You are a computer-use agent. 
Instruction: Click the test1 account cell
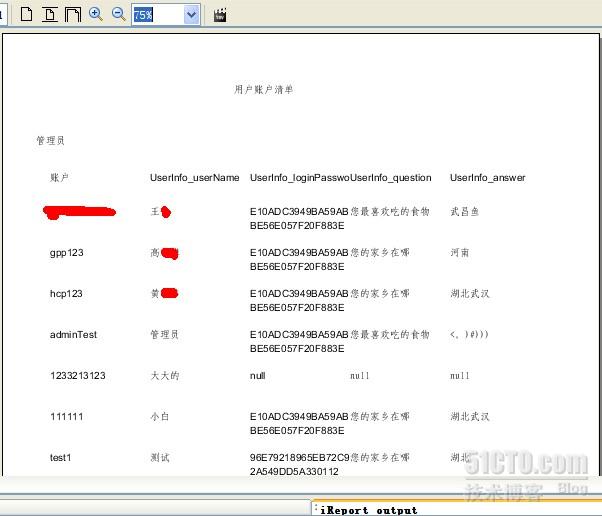(x=60, y=458)
